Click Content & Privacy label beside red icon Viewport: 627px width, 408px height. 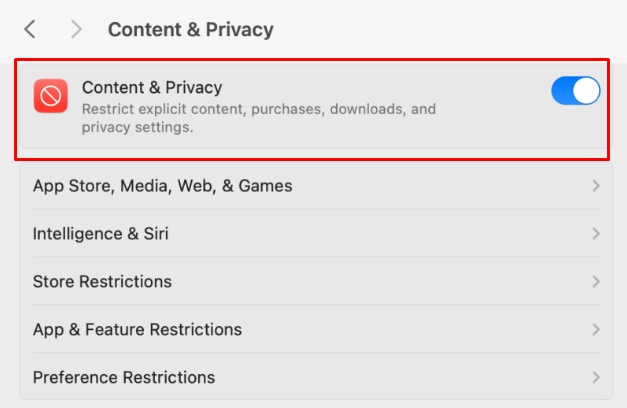[x=152, y=88]
